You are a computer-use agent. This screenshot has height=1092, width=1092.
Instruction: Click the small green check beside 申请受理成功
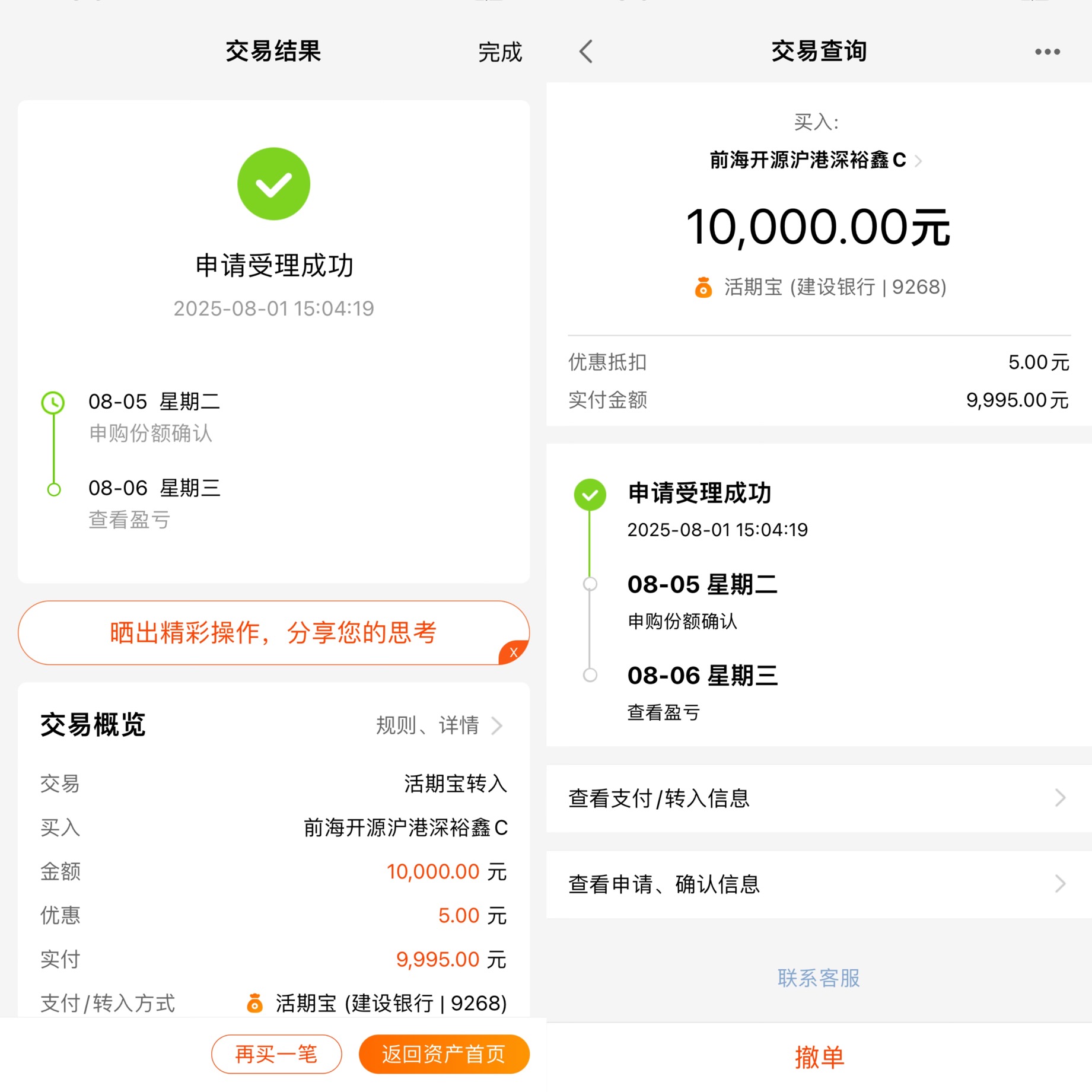coord(590,494)
